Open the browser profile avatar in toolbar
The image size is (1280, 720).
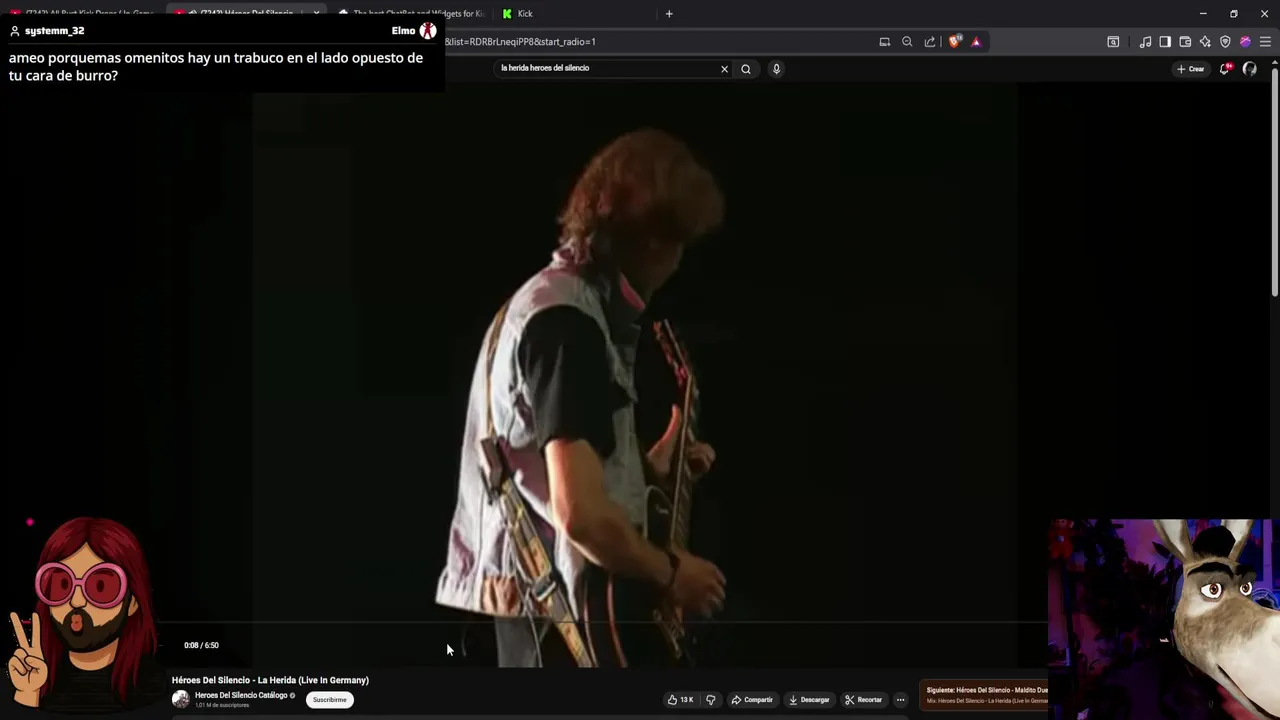[1245, 42]
